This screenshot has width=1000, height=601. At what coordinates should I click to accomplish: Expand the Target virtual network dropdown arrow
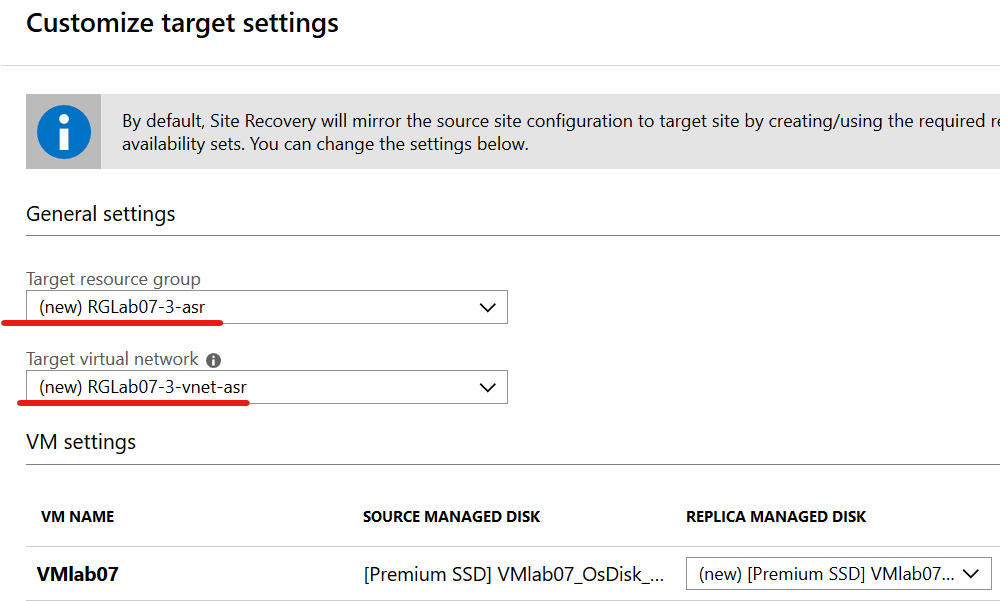(488, 387)
